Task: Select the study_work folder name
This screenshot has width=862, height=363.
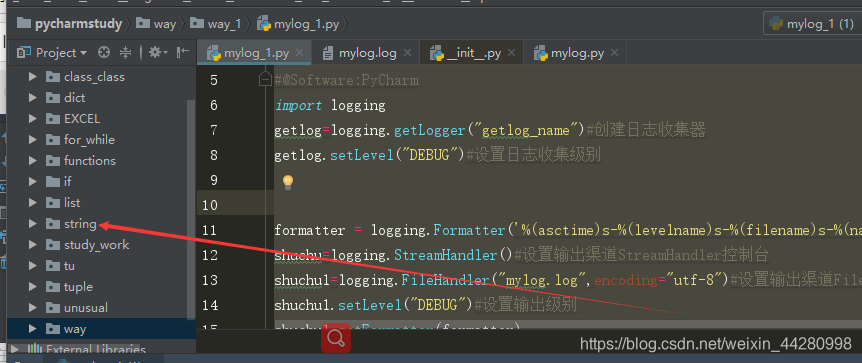Action: coord(96,245)
